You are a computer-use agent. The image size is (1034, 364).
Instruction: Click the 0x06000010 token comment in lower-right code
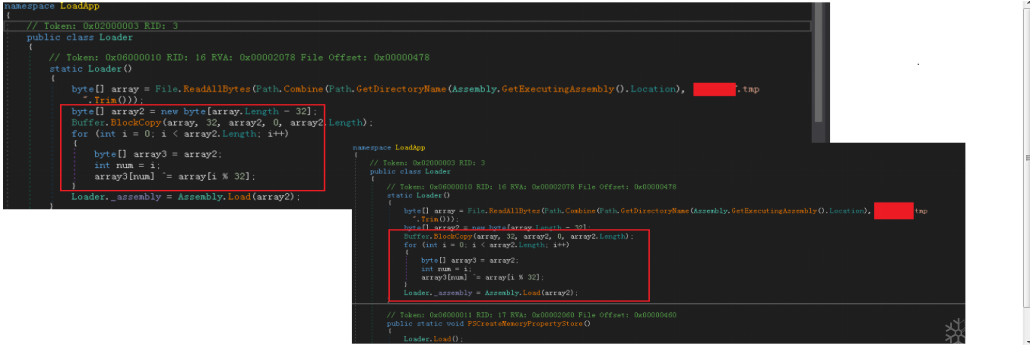532,187
